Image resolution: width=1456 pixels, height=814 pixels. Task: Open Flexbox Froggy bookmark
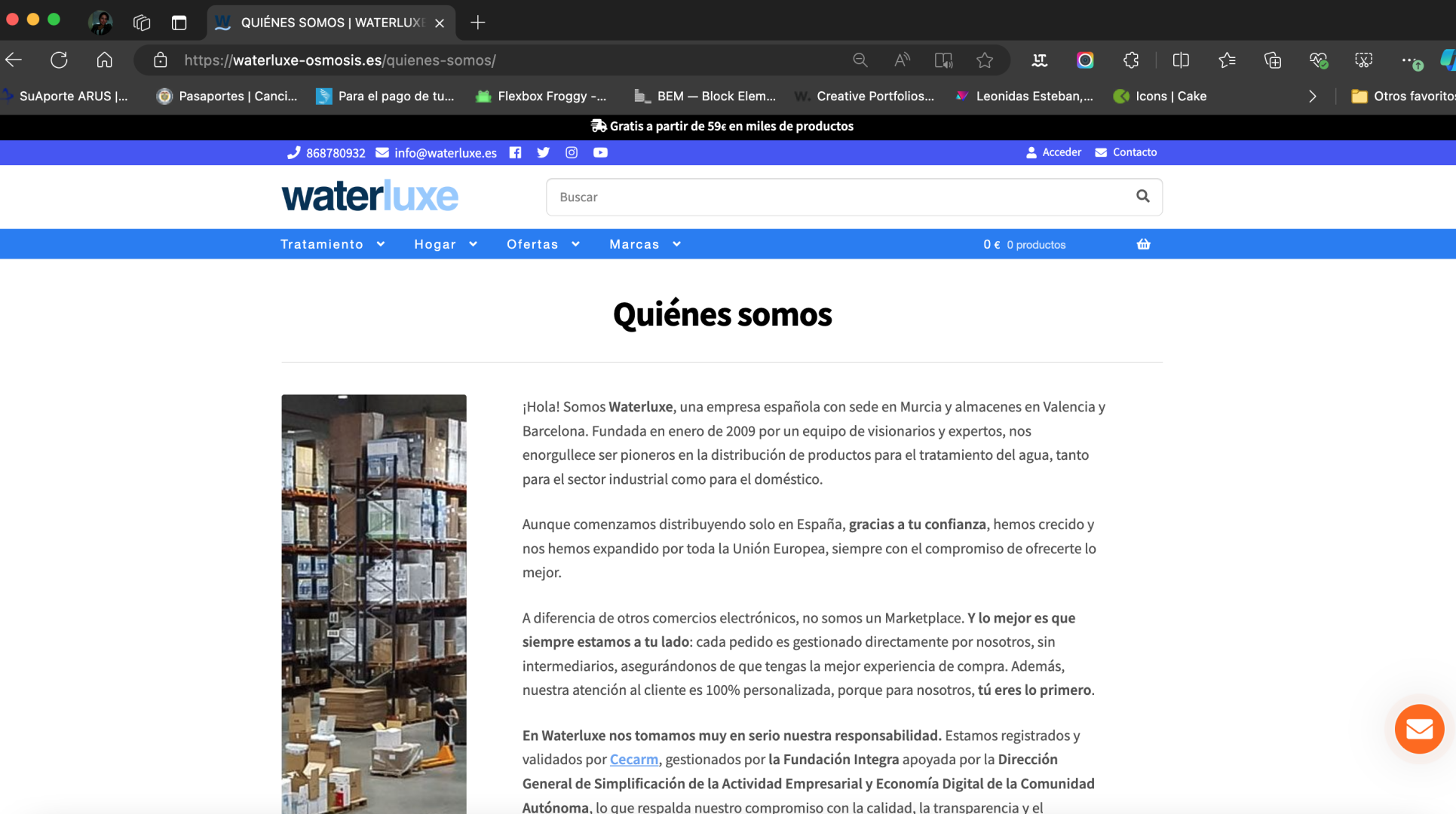tap(541, 96)
